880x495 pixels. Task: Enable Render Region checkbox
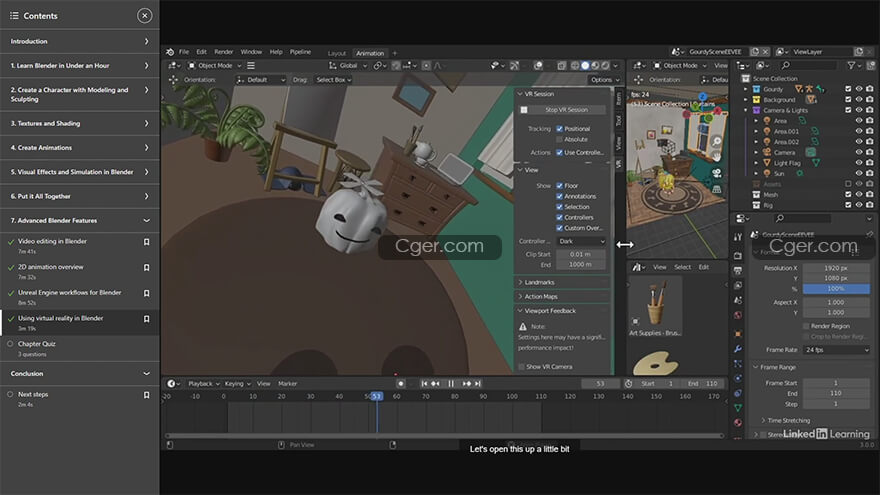[x=806, y=326]
